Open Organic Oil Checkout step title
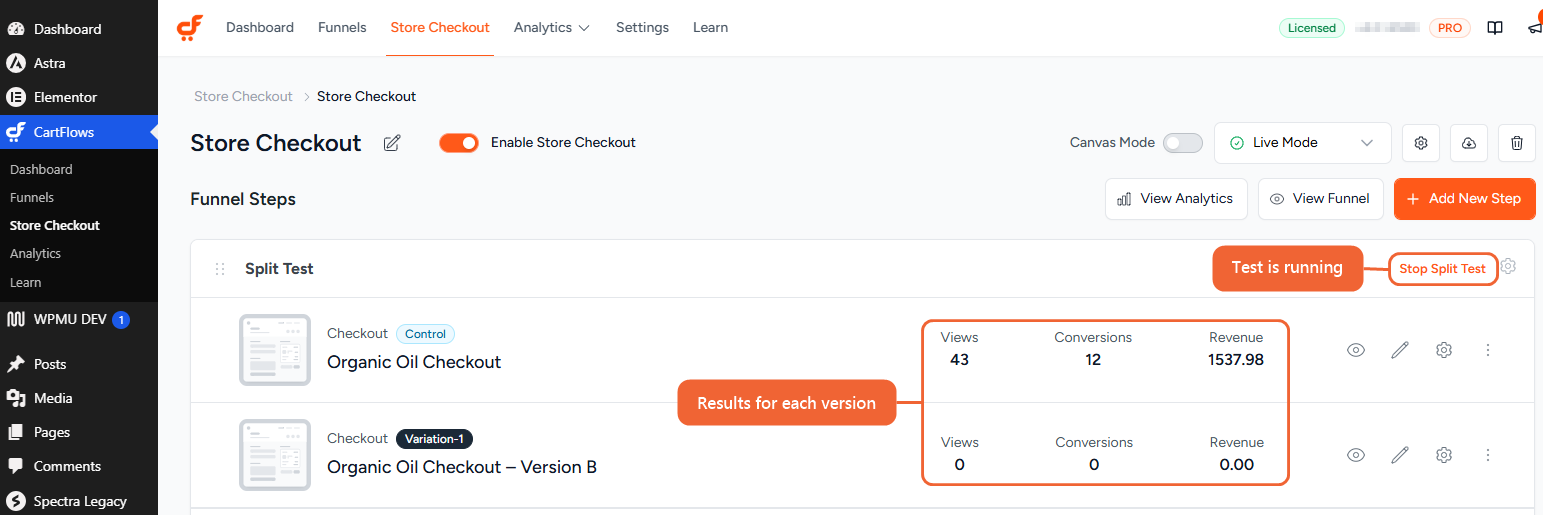Image resolution: width=1543 pixels, height=515 pixels. coord(414,362)
